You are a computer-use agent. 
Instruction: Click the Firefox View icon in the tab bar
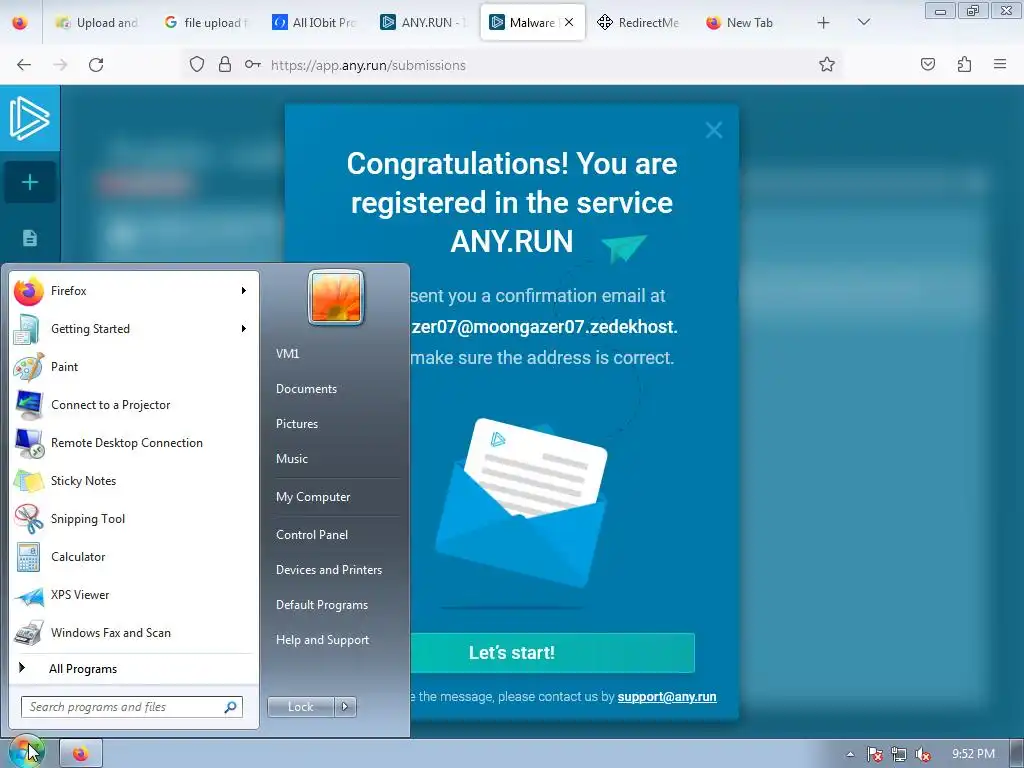[20, 23]
